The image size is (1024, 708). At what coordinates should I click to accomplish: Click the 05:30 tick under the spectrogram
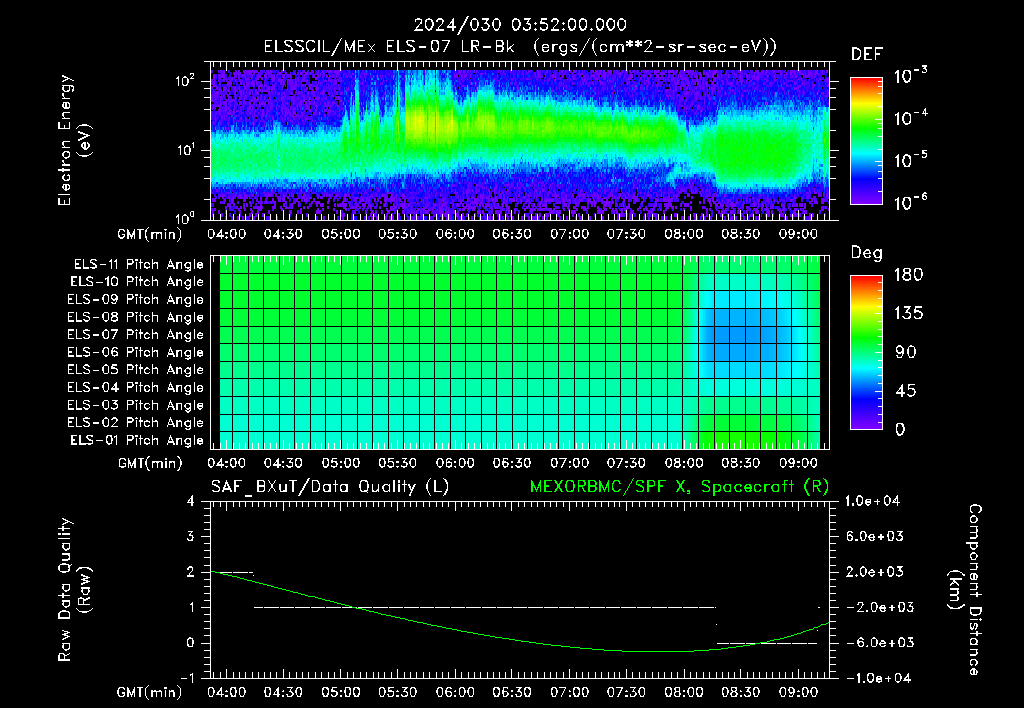click(397, 234)
